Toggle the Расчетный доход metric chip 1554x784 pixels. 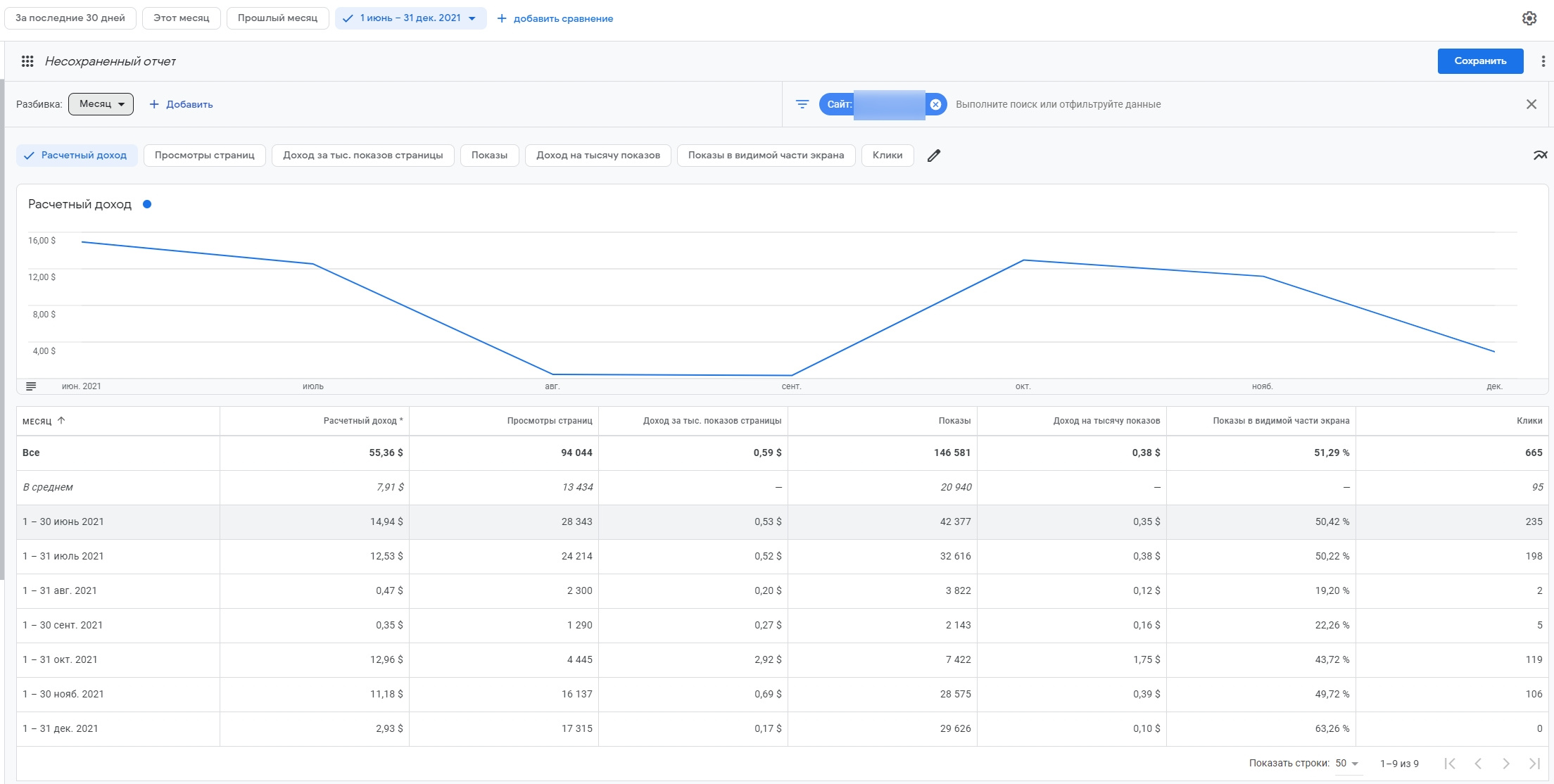click(x=77, y=156)
